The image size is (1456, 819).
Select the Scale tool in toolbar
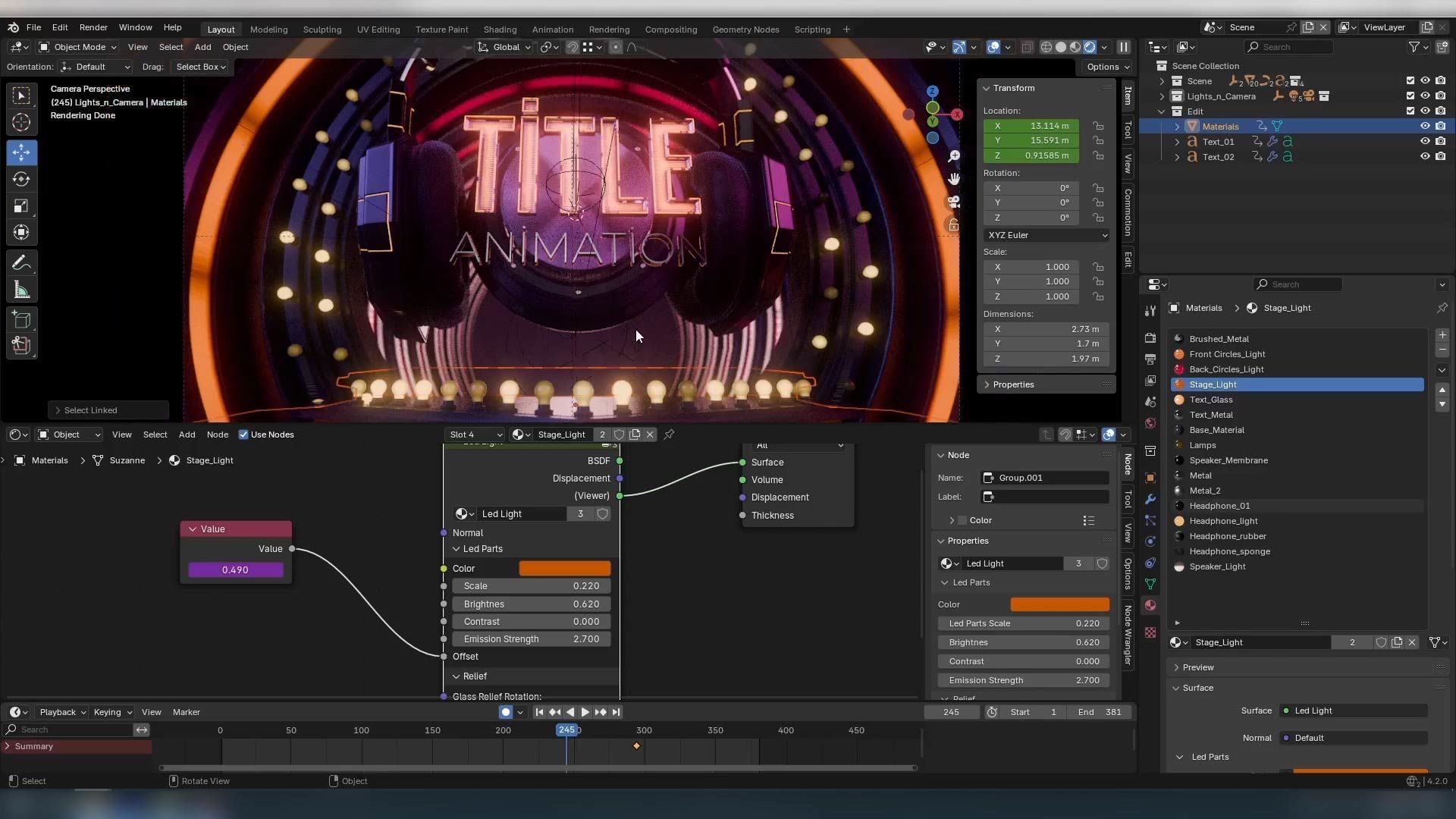[21, 206]
